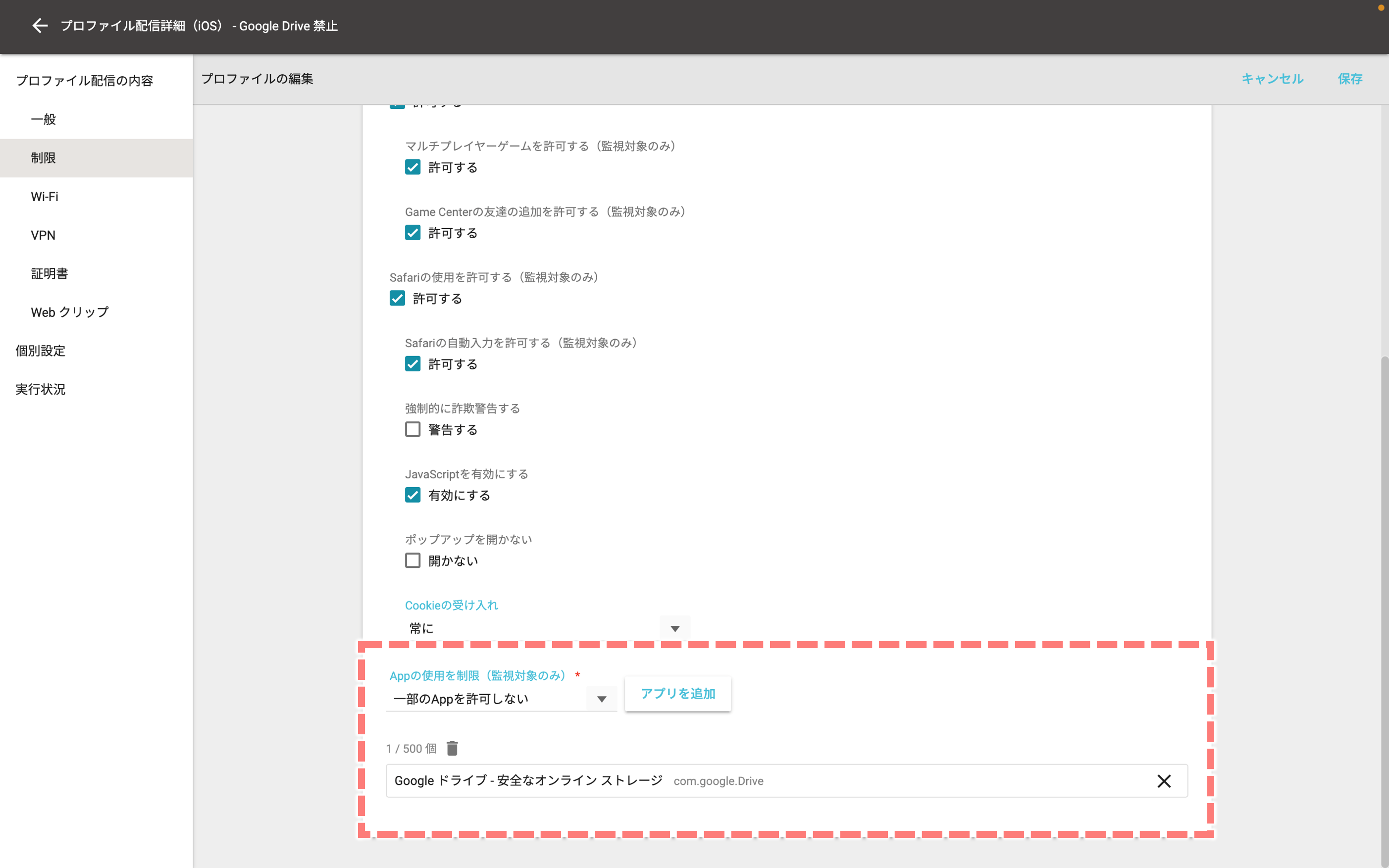
Task: Go to 個別設定 in sidebar
Action: (x=97, y=350)
